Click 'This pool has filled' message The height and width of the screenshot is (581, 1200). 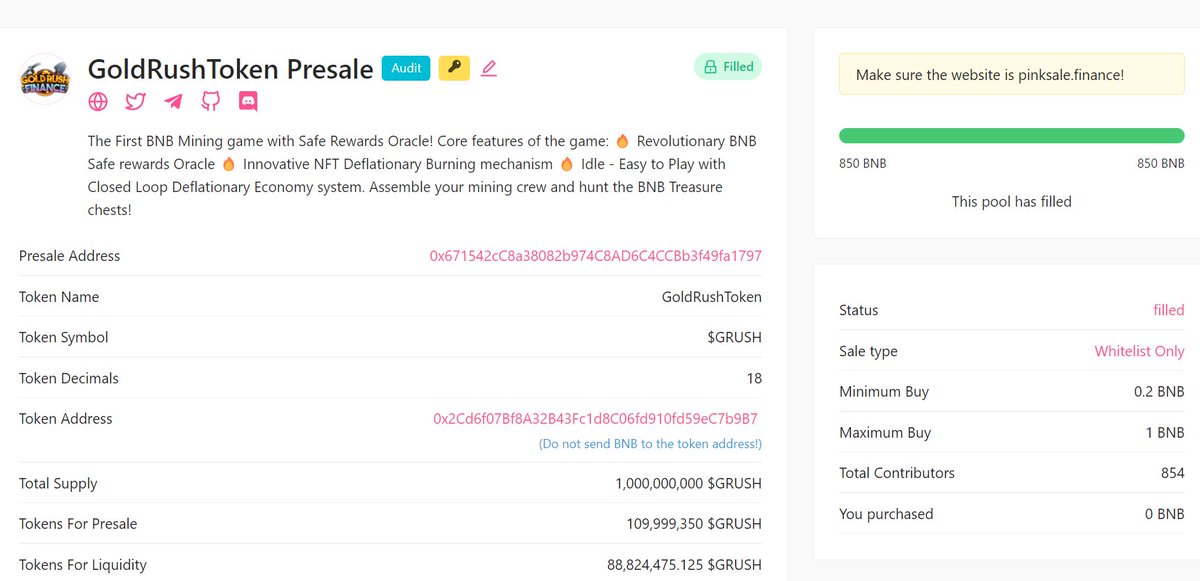[x=1012, y=202]
